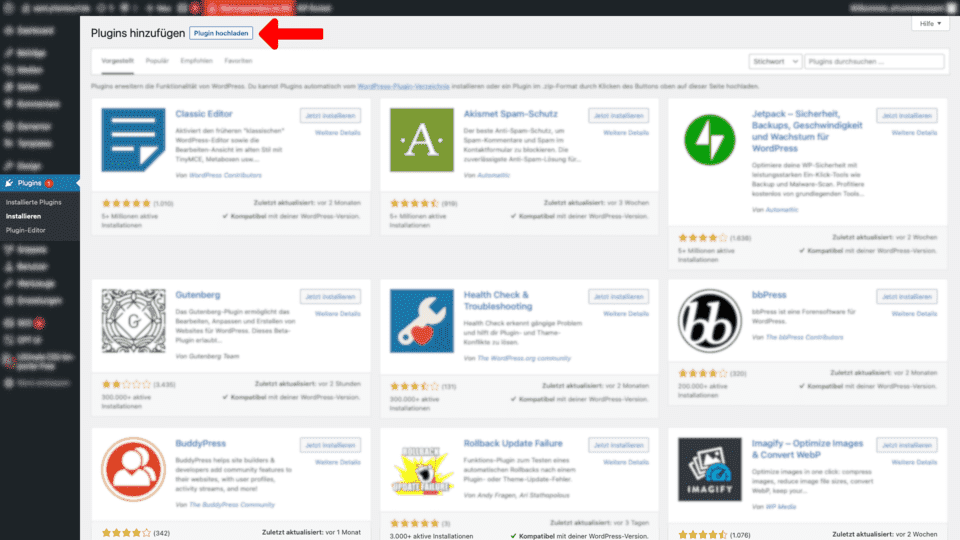Viewport: 960px width, 540px height.
Task: Open Weitere Details for bbPress
Action: coord(914,314)
